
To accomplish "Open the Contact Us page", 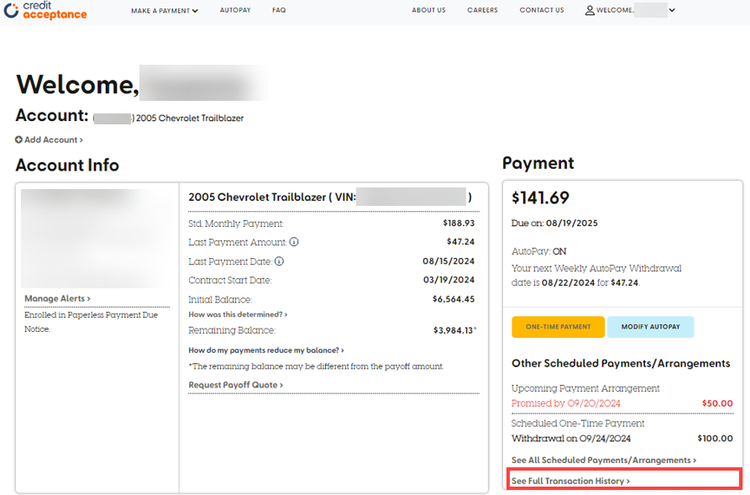I will click(541, 11).
